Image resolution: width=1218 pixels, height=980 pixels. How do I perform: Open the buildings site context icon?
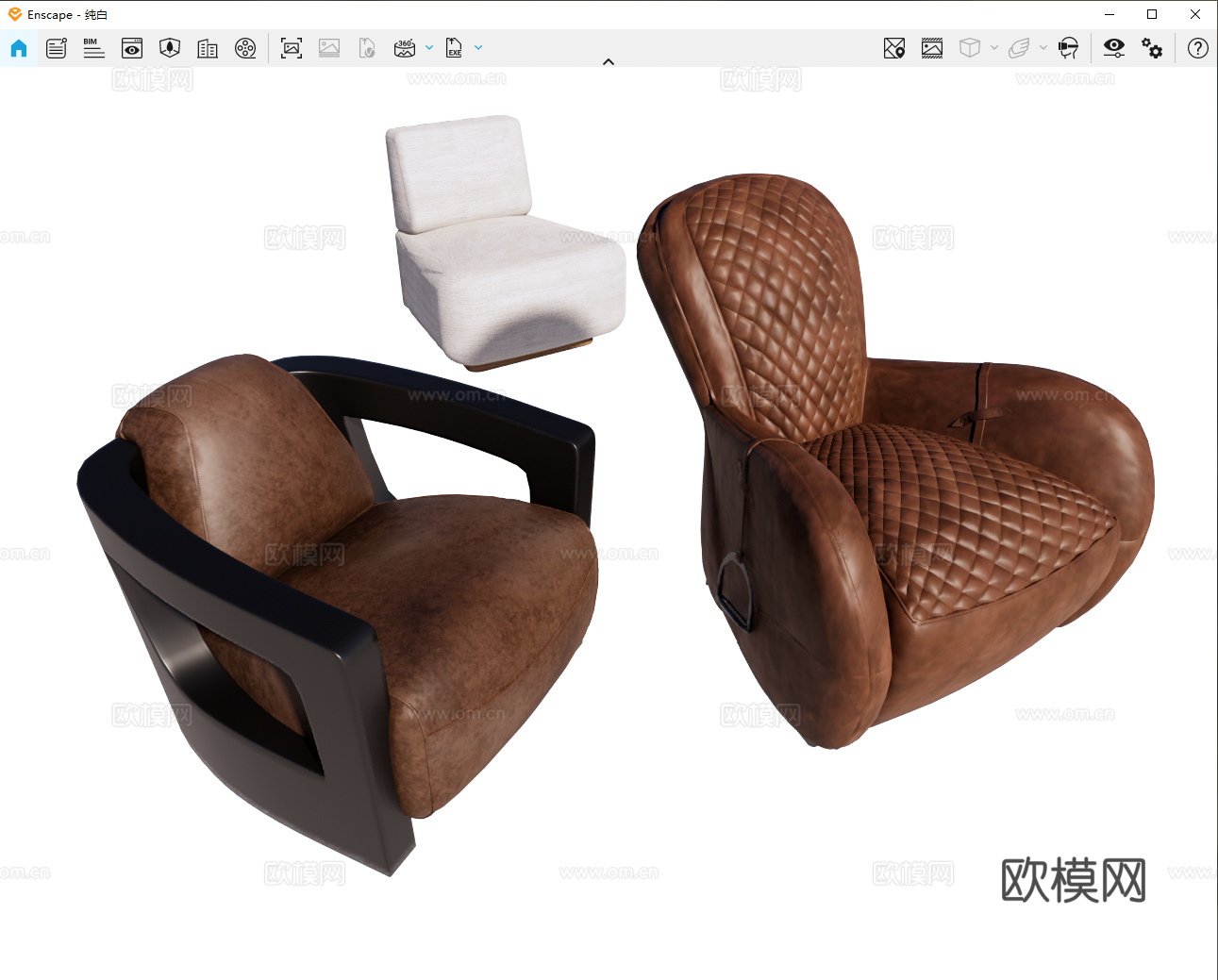[208, 48]
